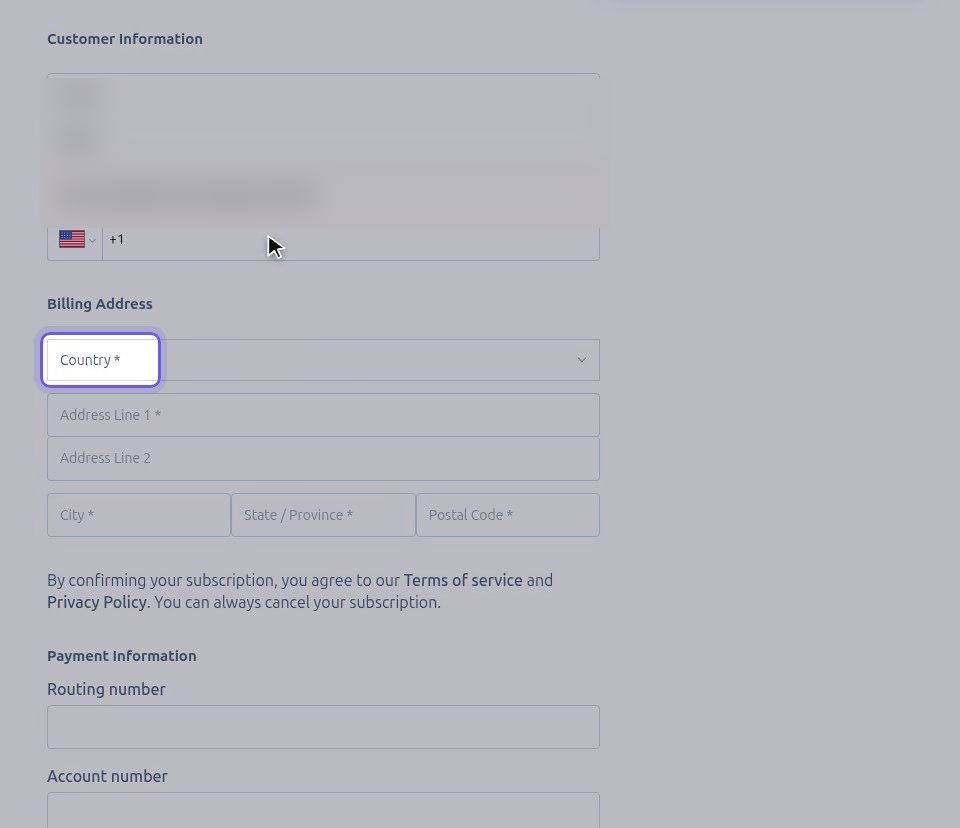Click the Payment Information heading
Image resolution: width=960 pixels, height=828 pixels.
pos(122,656)
